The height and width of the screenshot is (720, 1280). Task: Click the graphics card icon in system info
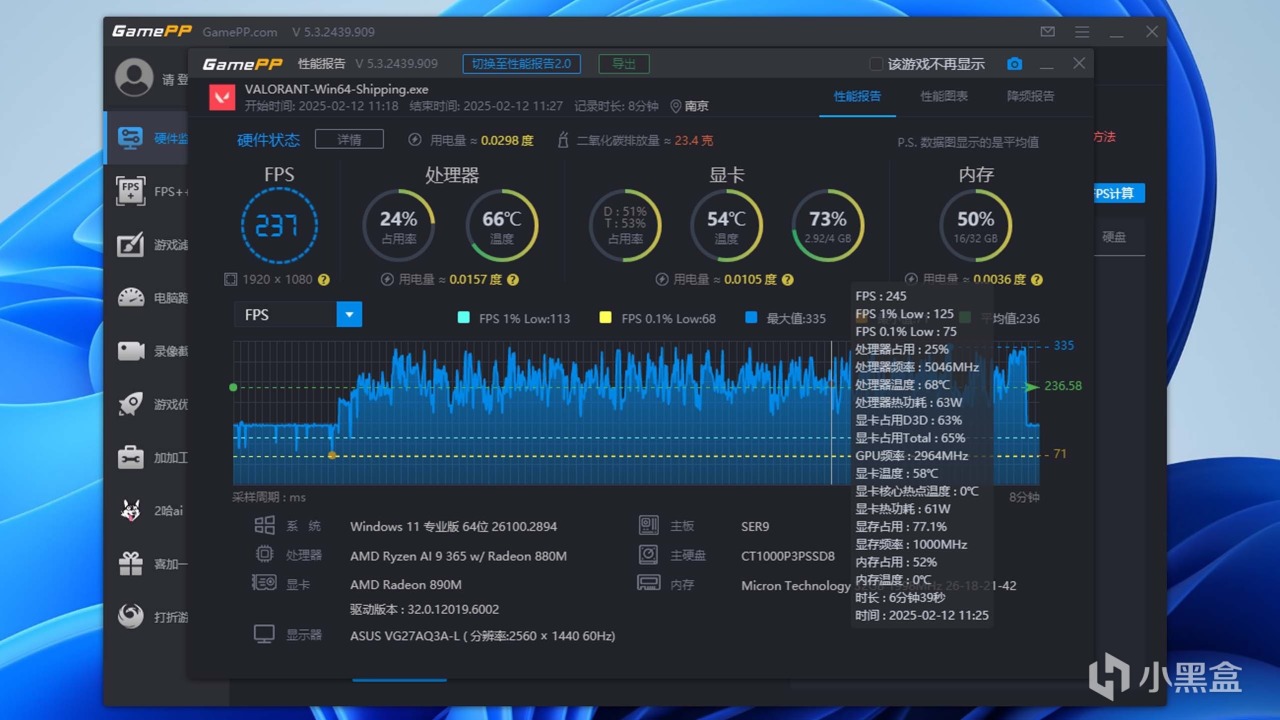pos(264,583)
